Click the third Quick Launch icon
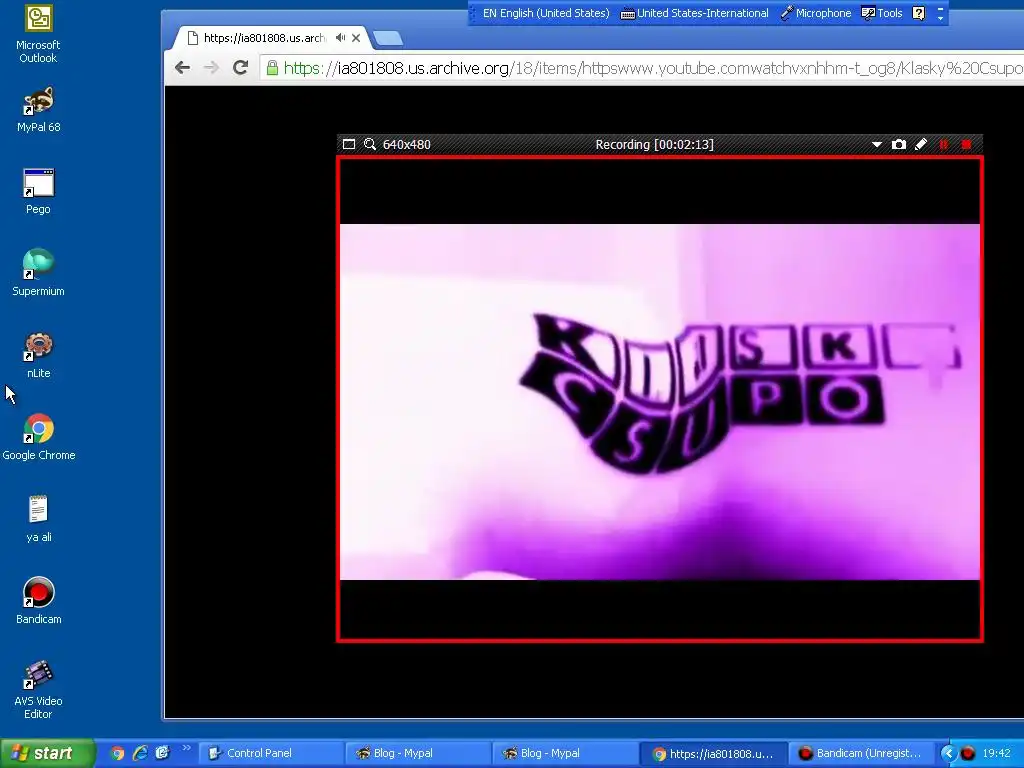 (162, 753)
